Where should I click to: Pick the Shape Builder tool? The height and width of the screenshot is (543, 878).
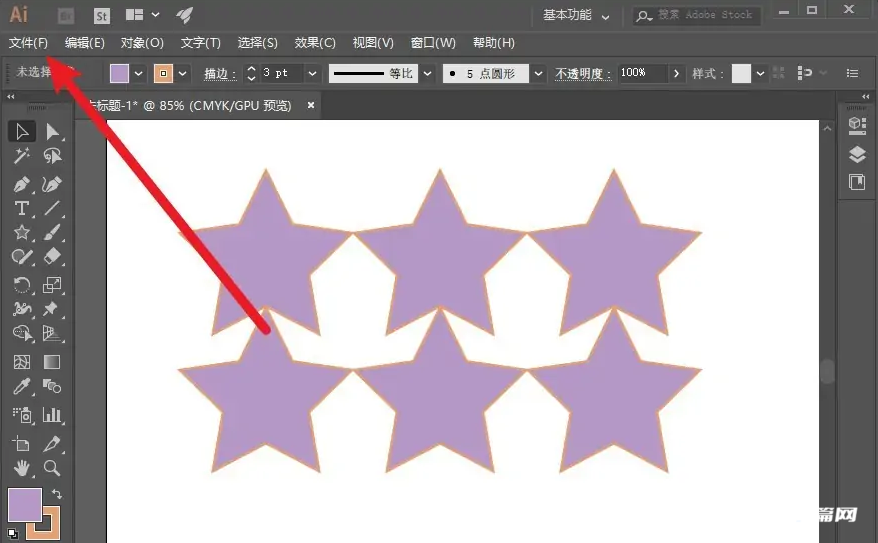pos(22,334)
